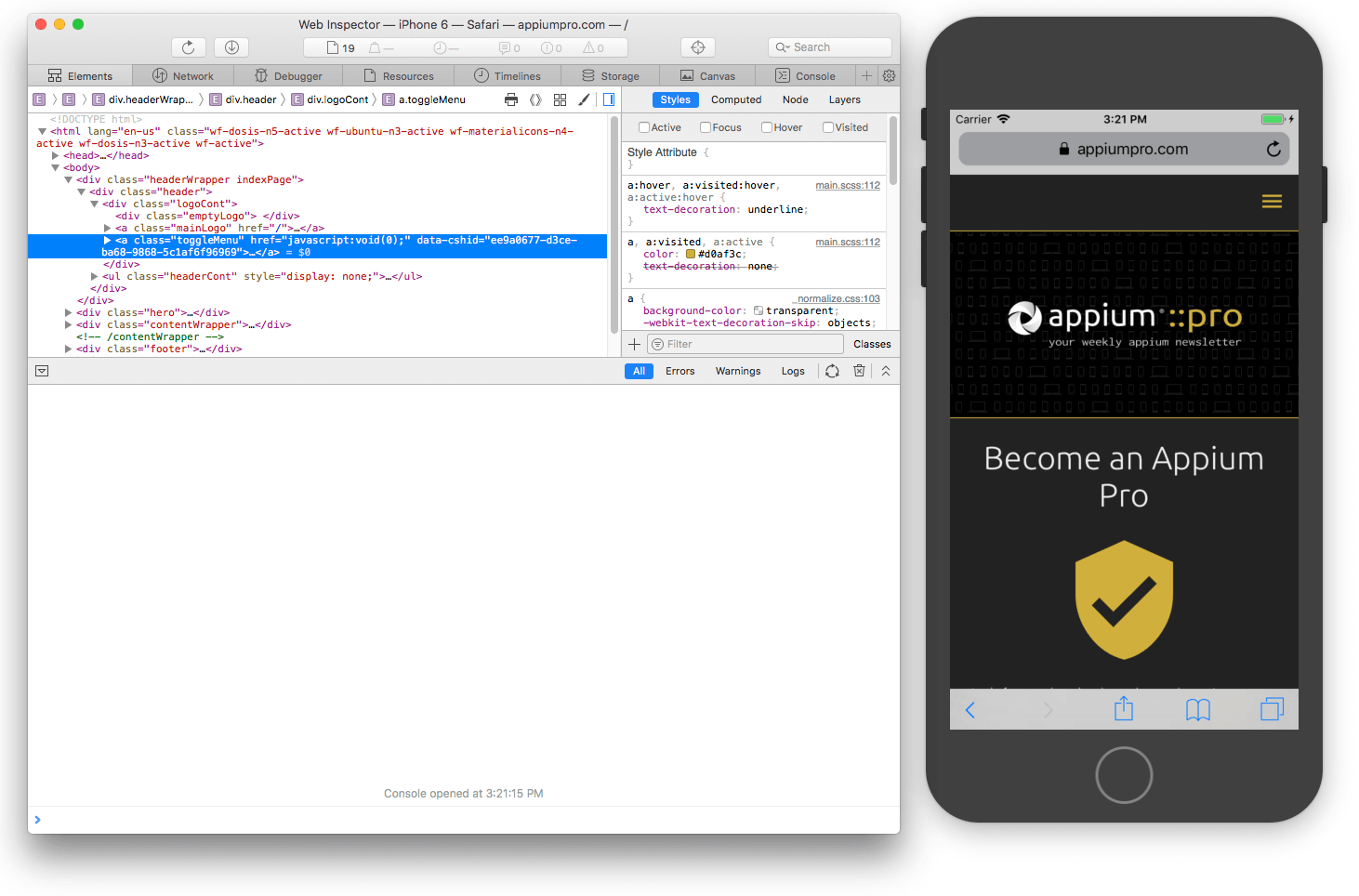
Task: Filter console to Logs only
Action: (793, 371)
